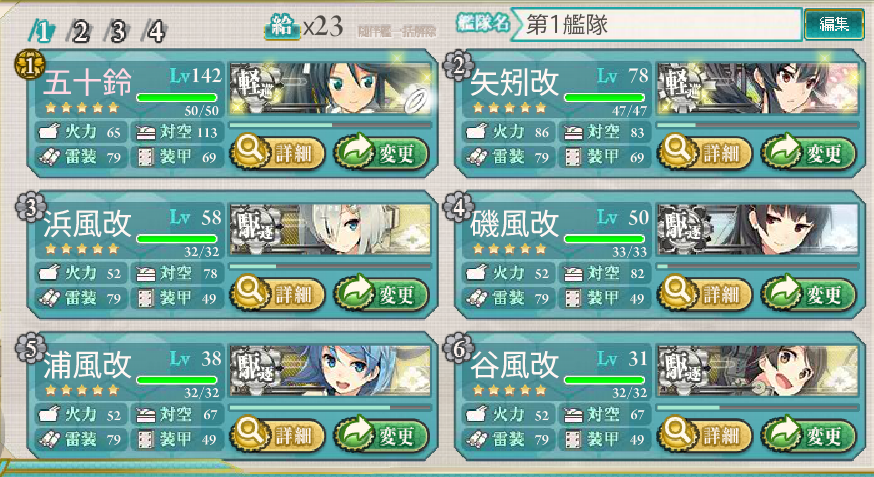Click 変更 change for 五十鈴

[381, 152]
